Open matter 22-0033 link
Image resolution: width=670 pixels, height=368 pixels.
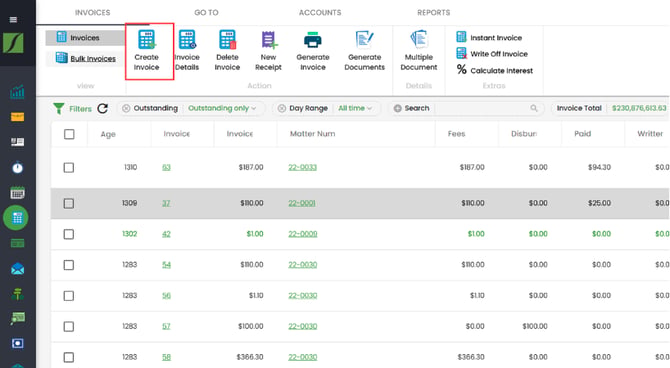[303, 167]
